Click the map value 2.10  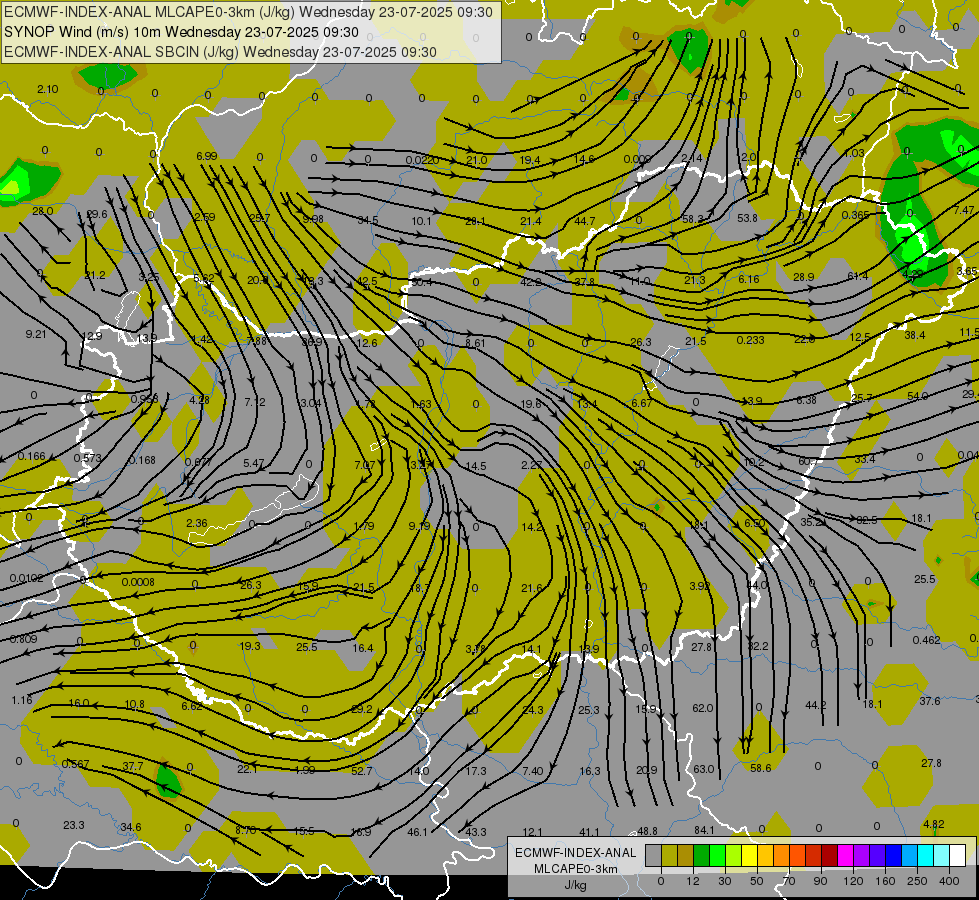pos(47,89)
